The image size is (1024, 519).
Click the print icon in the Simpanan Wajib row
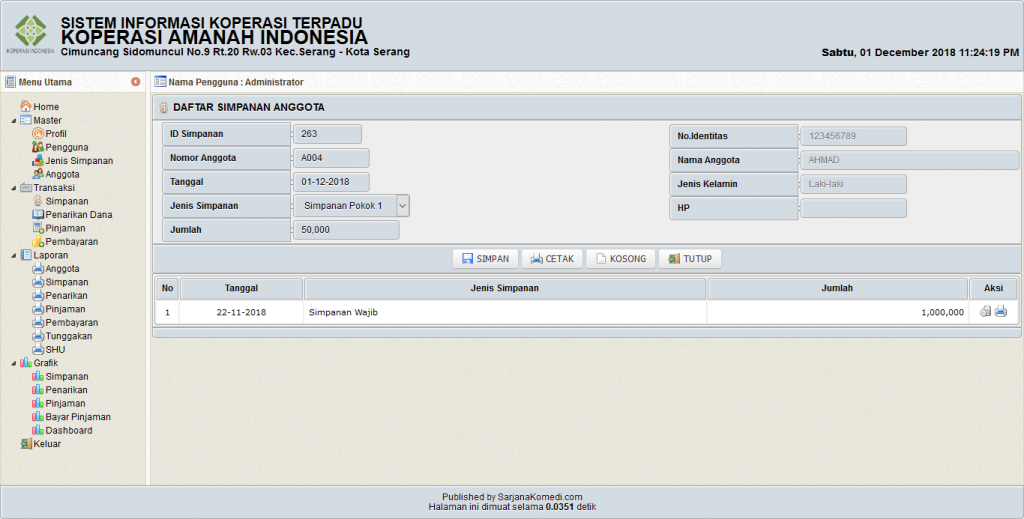click(x=1000, y=311)
